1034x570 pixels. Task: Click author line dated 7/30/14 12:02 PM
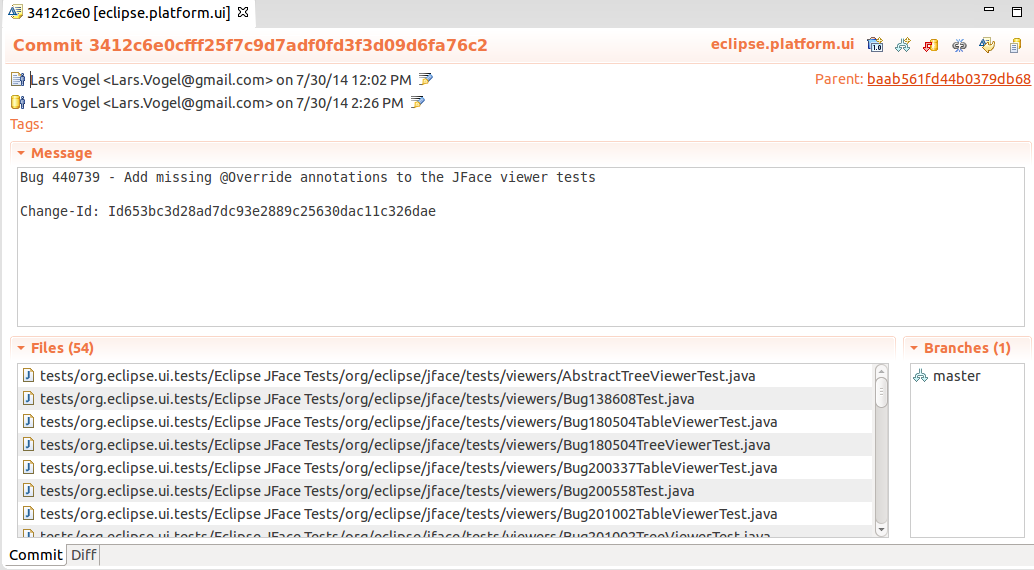(x=221, y=80)
